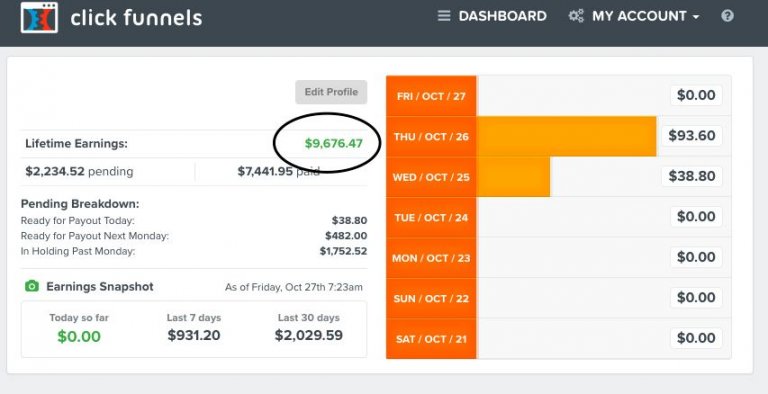Click the Edit Profile button
The image size is (768, 394).
pos(331,92)
